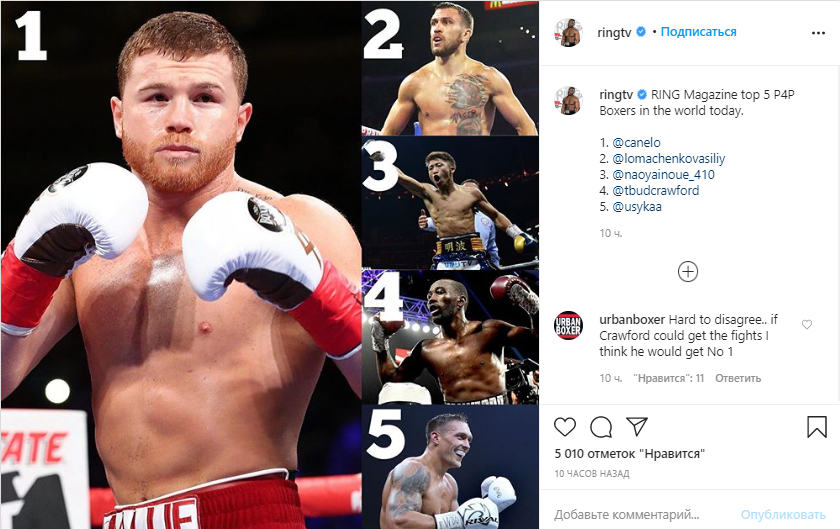The image size is (840, 529).
Task: Open the @tbudcrawford mention
Action: click(656, 190)
